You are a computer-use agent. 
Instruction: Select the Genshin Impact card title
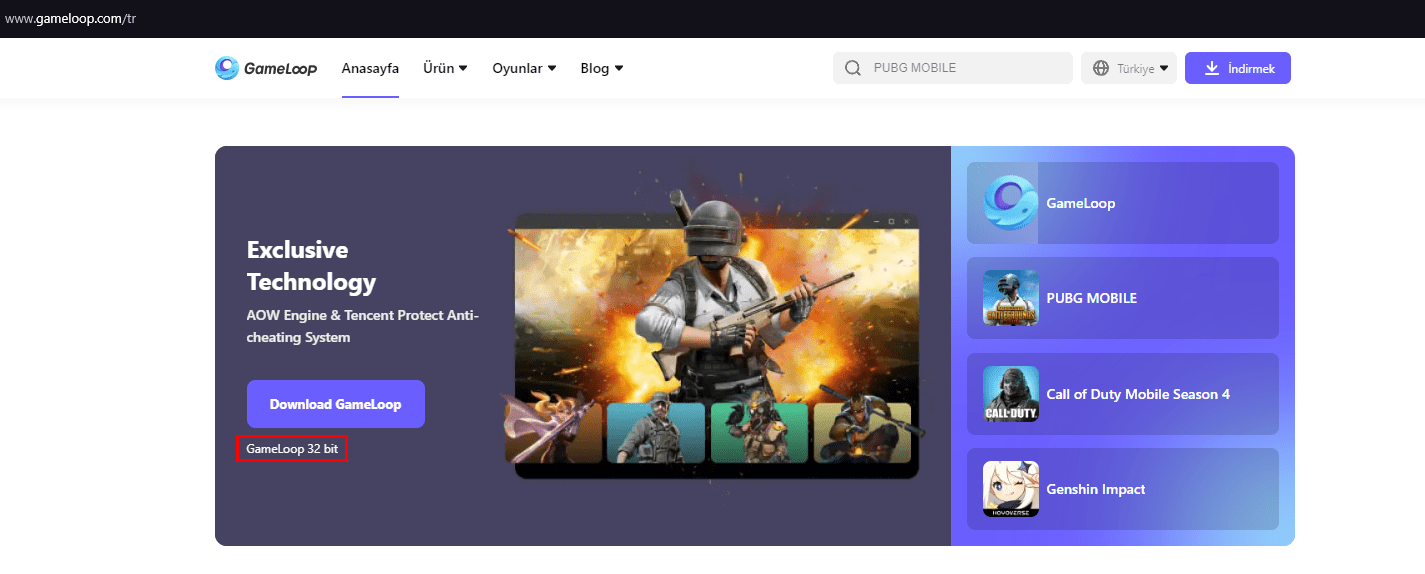1095,489
